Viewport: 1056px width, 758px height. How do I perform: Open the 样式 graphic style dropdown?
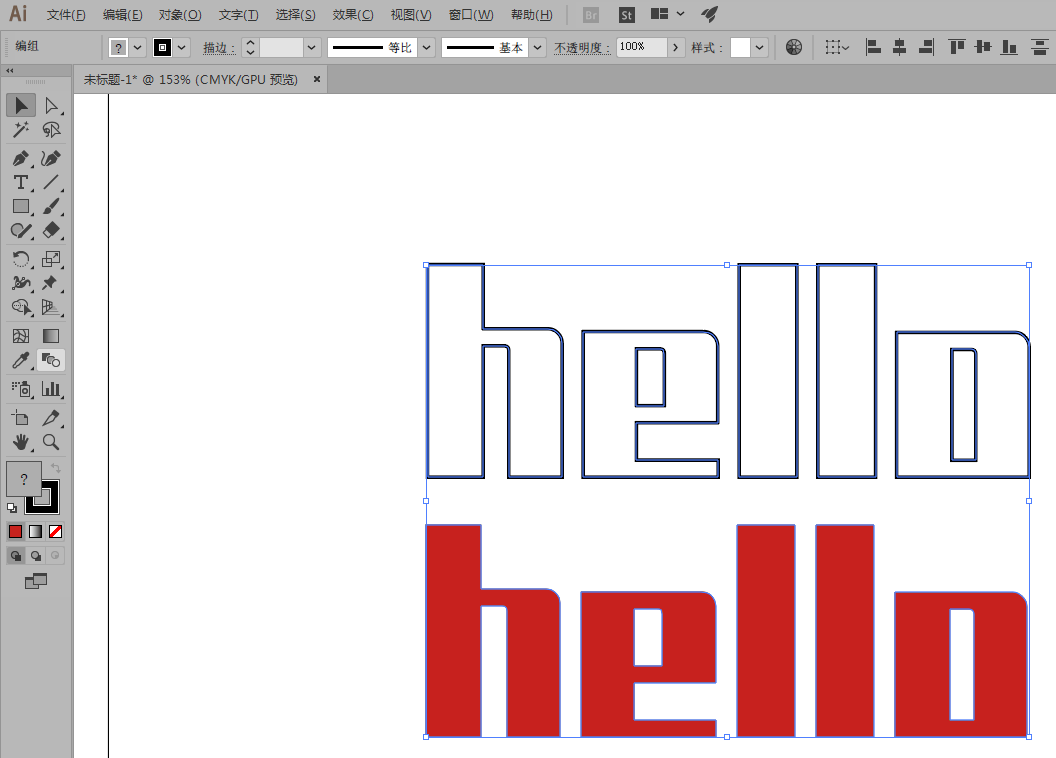[x=759, y=47]
